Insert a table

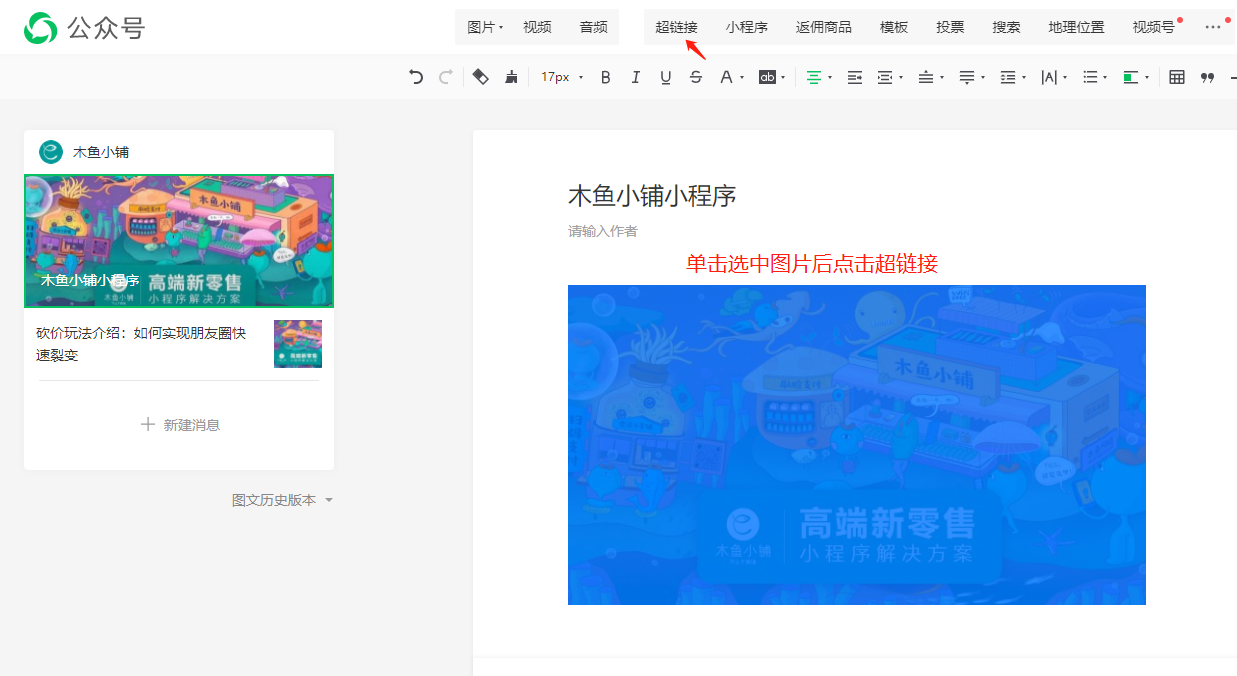[x=1177, y=77]
